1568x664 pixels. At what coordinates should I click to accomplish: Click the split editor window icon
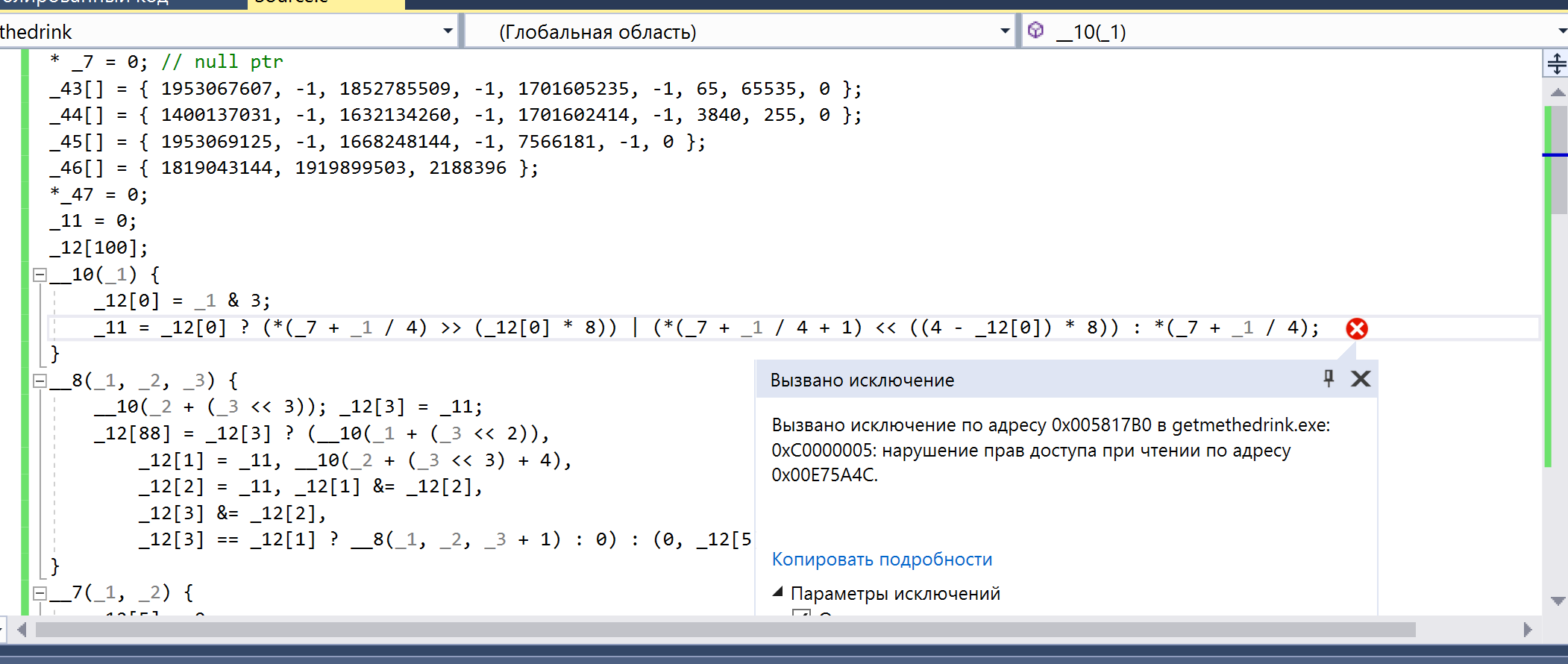click(x=1556, y=63)
